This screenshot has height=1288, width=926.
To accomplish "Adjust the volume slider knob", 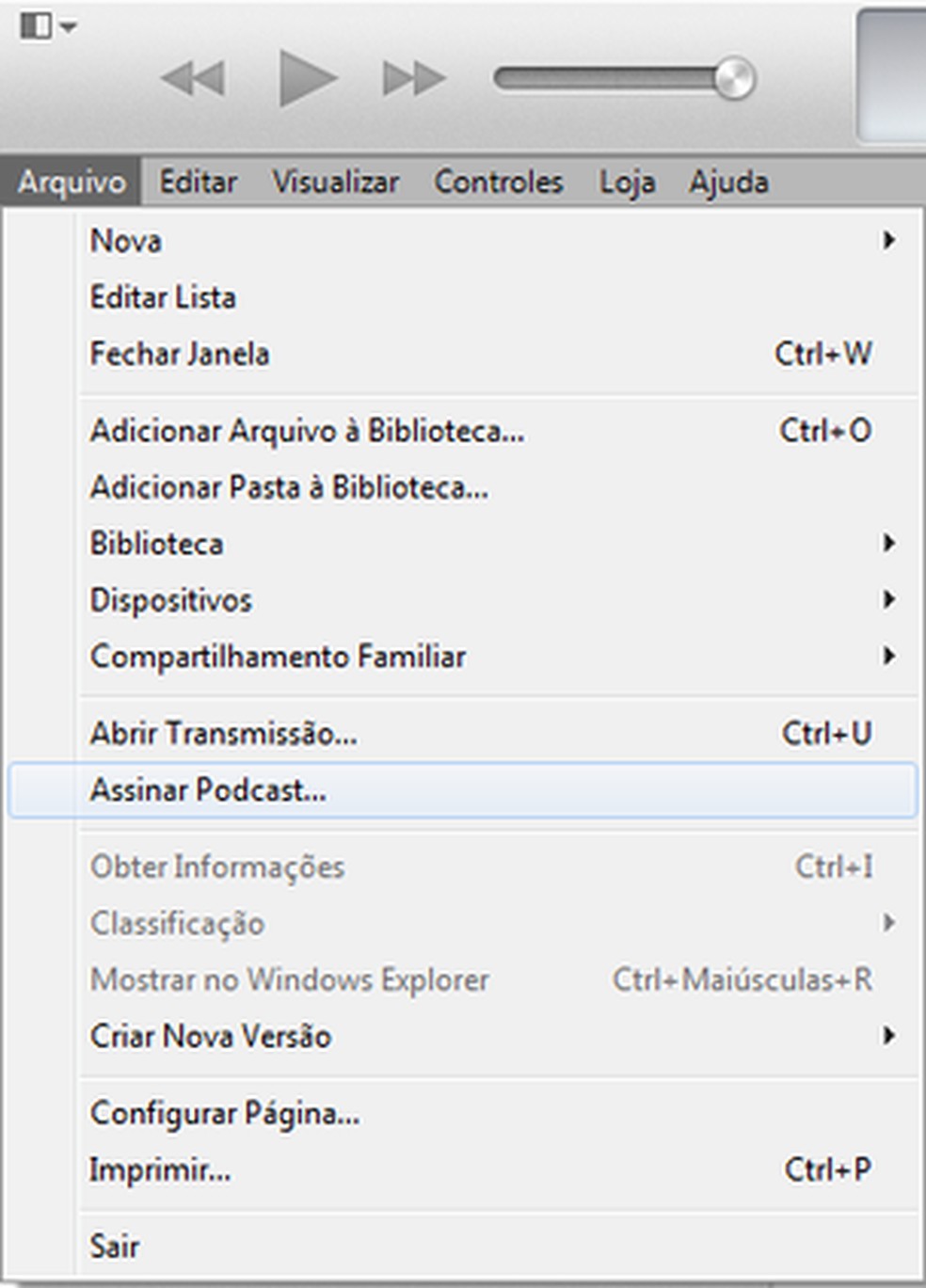I will [733, 78].
